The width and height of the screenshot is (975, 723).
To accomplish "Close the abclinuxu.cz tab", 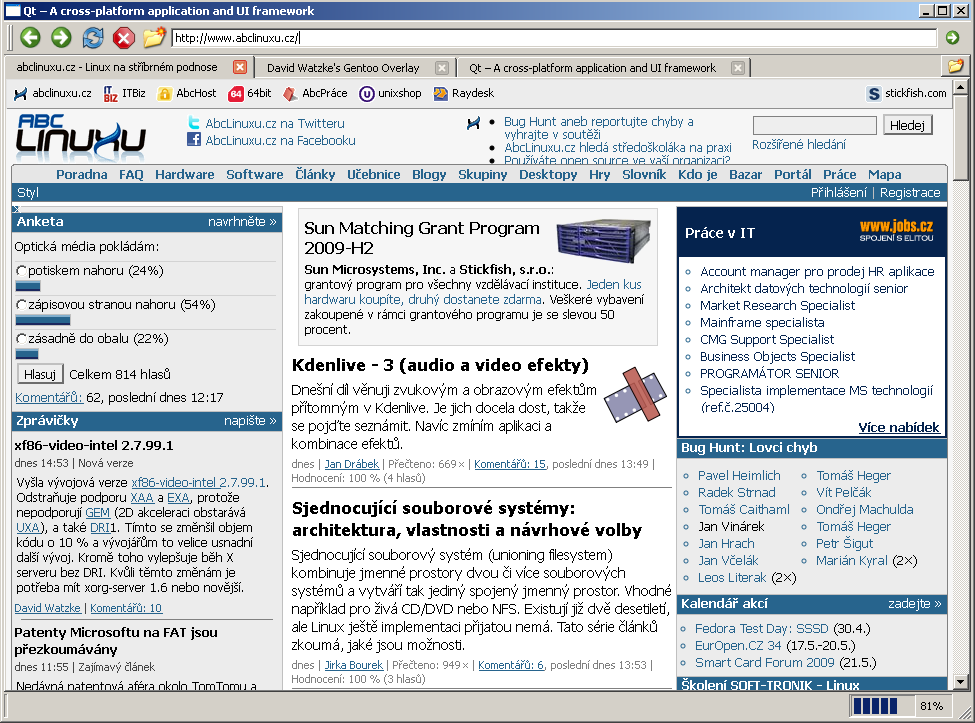I will pos(240,67).
